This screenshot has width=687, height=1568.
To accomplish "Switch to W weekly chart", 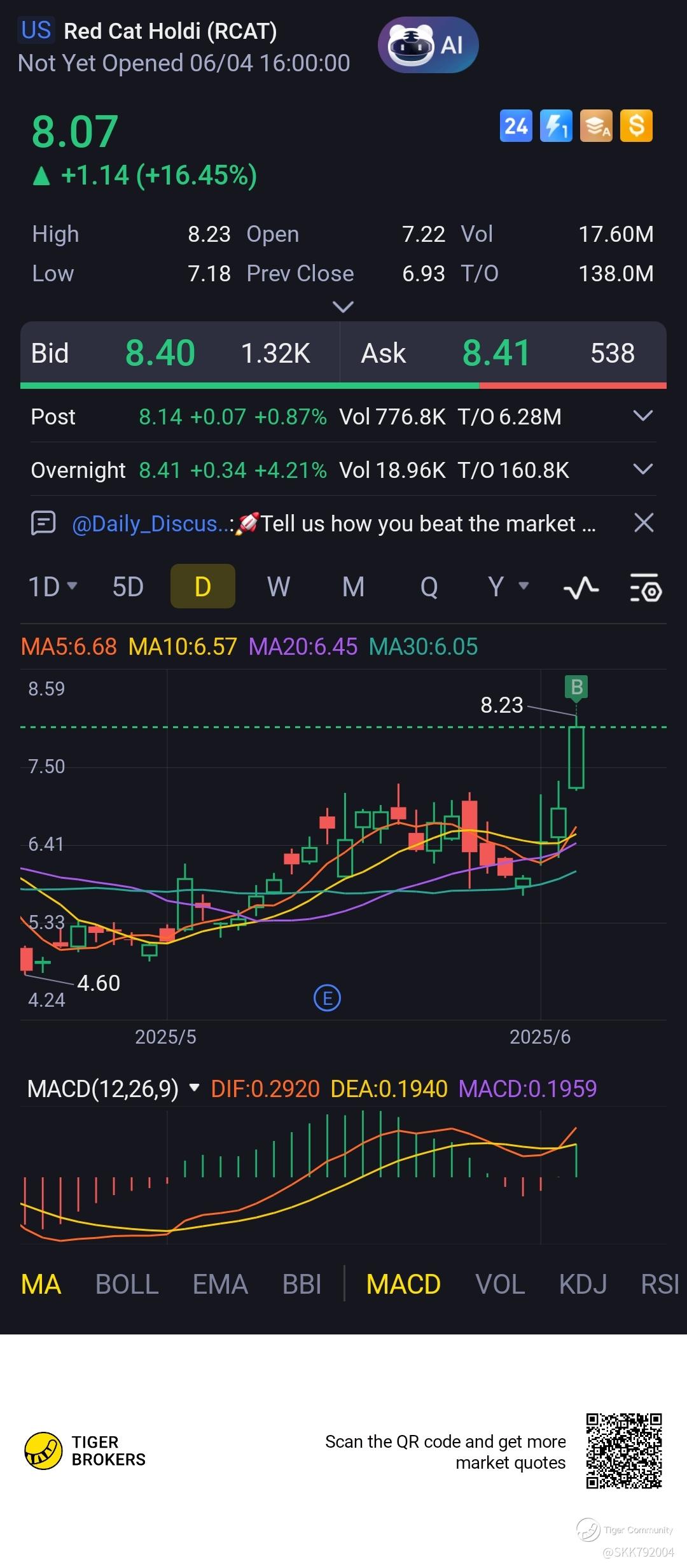I will click(x=279, y=587).
